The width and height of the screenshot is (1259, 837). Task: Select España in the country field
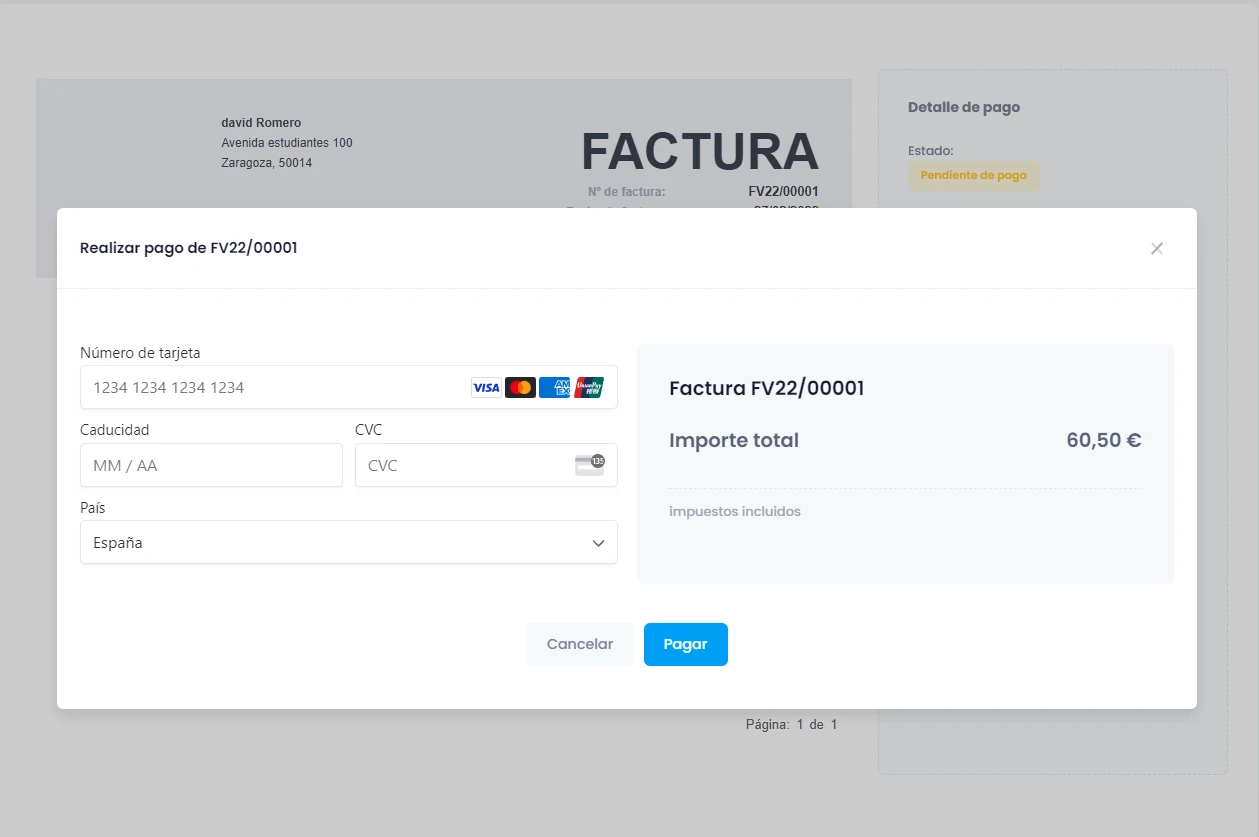click(x=117, y=543)
